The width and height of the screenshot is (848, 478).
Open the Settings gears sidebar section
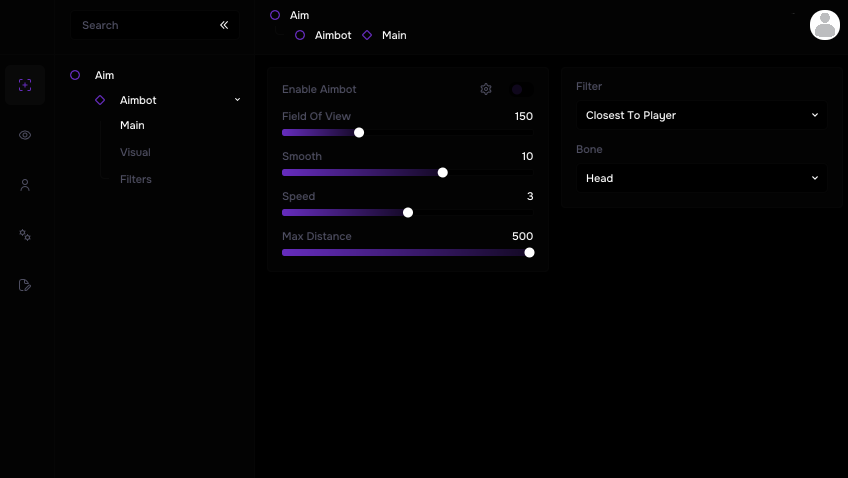(25, 235)
